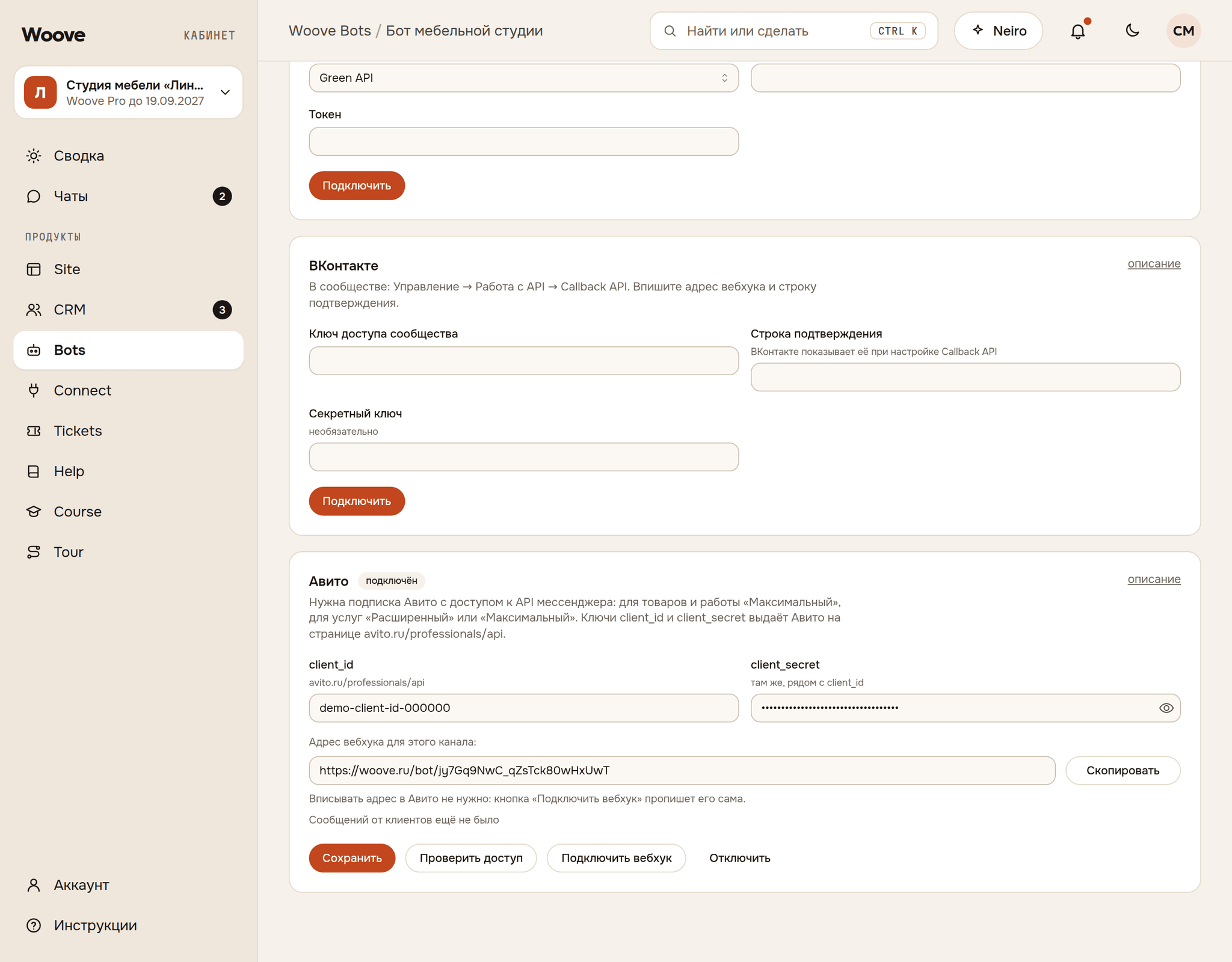The width and height of the screenshot is (1232, 962).
Task: Click Проверить доступ button
Action: point(470,858)
